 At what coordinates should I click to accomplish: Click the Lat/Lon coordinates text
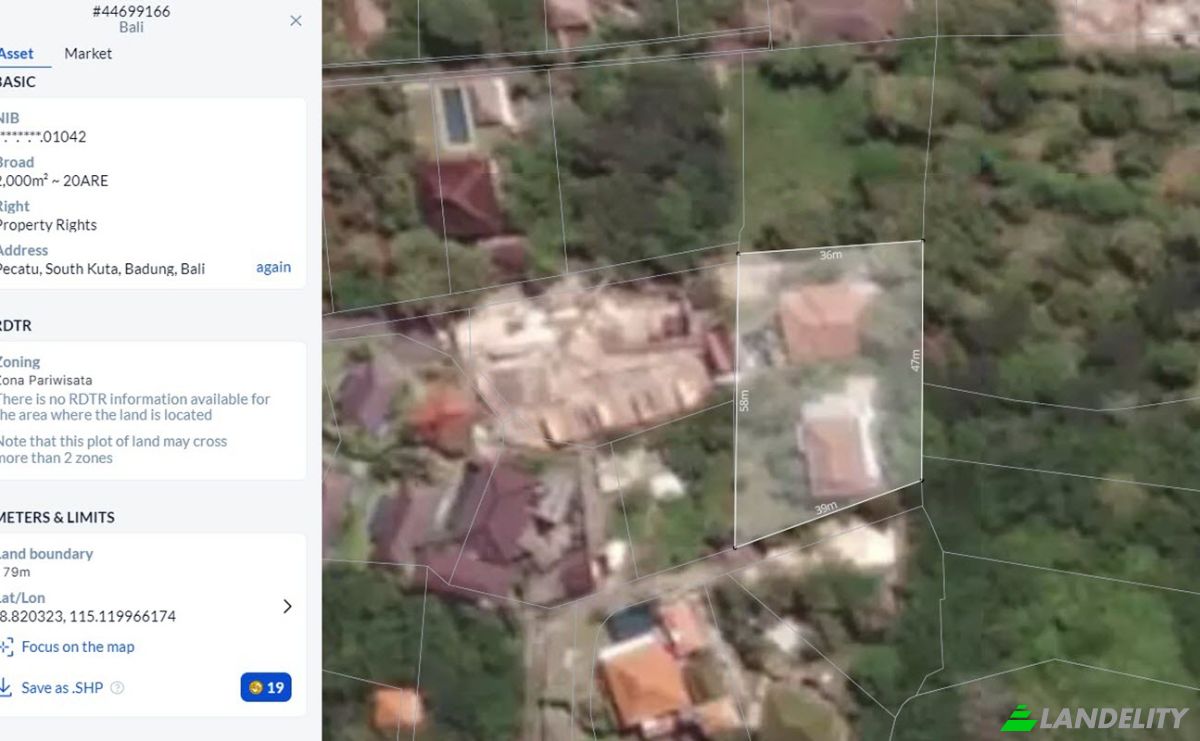[88, 616]
